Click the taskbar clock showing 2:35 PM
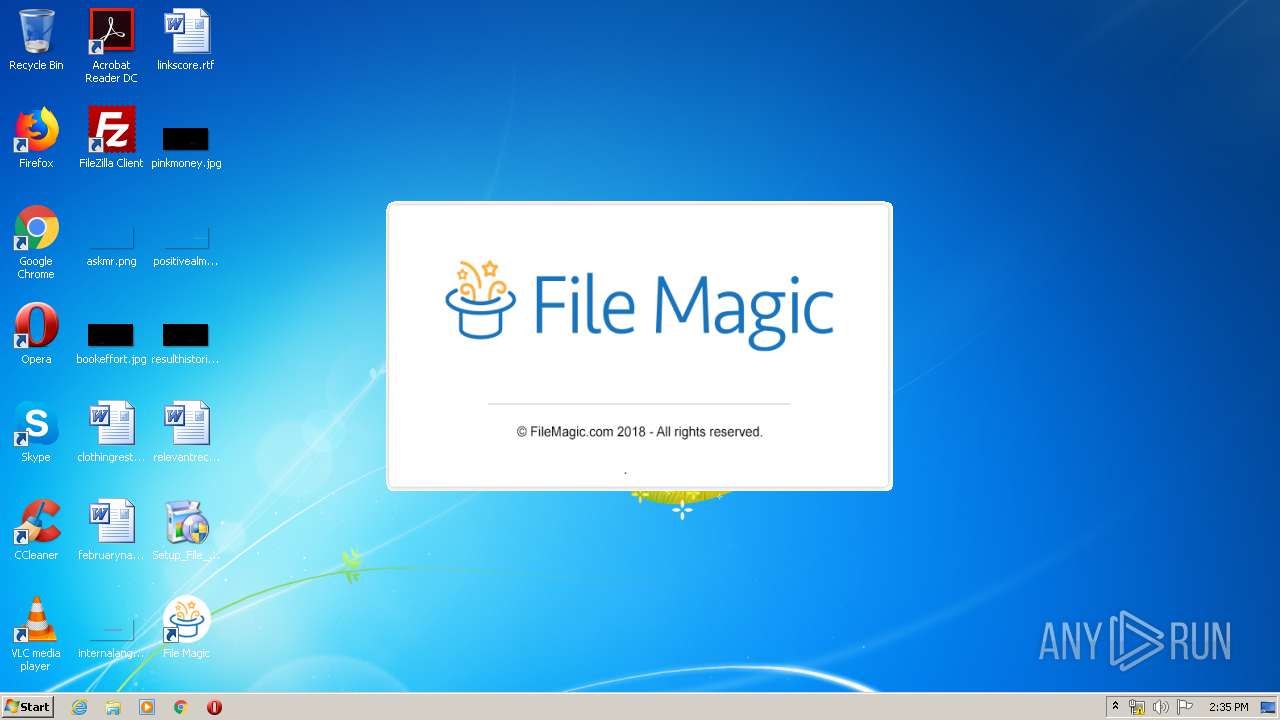This screenshot has height=720, width=1280. click(x=1228, y=707)
